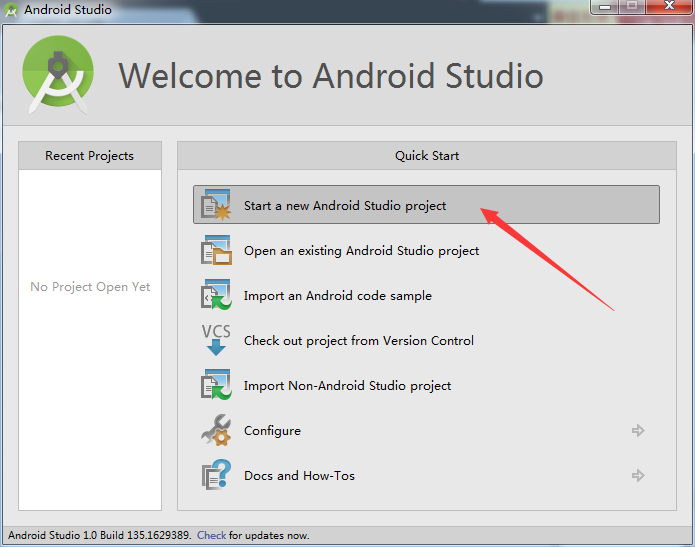695x547 pixels.
Task: Click the large Android Studio logo
Action: (58, 74)
